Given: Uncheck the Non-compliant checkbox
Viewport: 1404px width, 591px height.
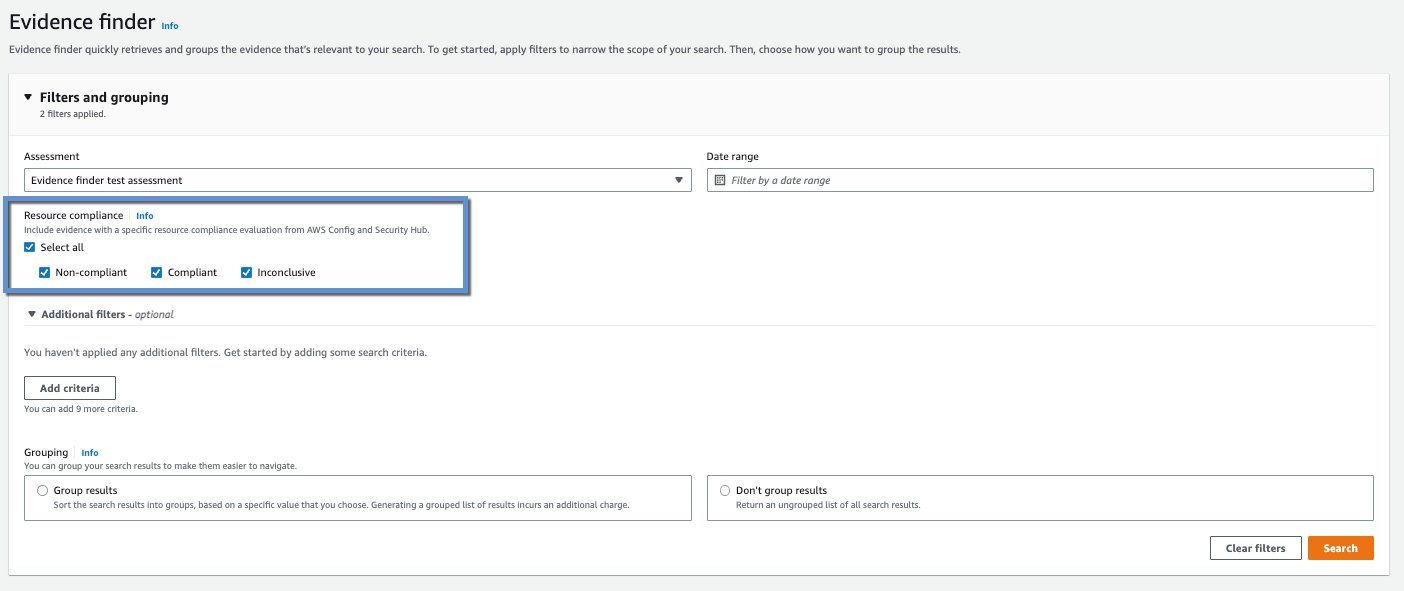Looking at the screenshot, I should point(44,272).
